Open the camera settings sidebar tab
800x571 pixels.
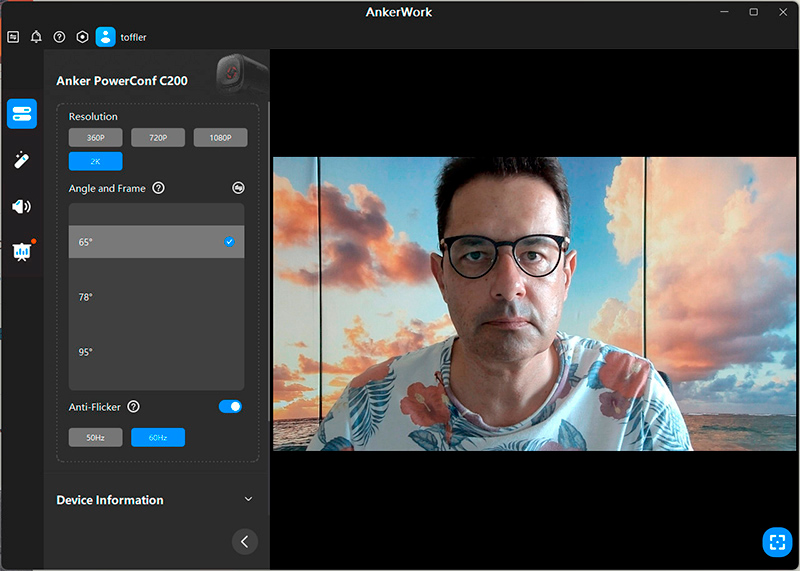22,113
